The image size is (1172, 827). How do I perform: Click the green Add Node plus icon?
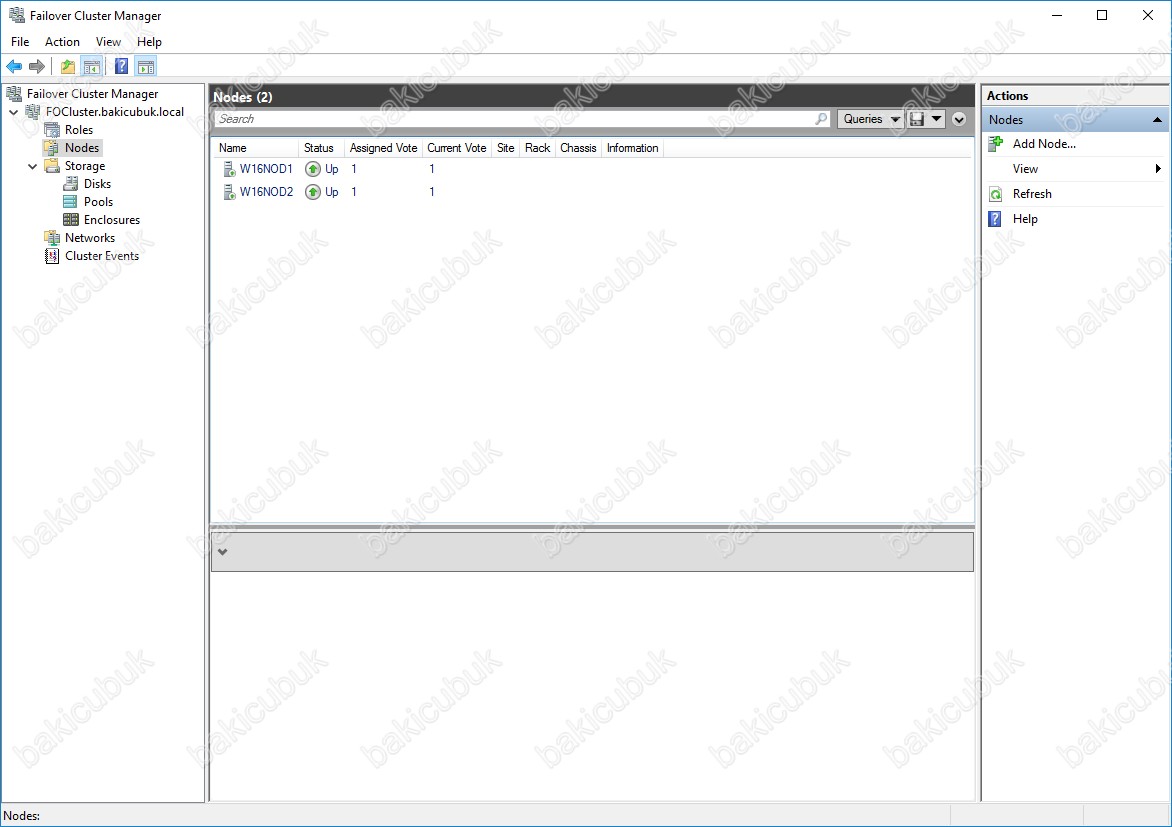coord(996,144)
